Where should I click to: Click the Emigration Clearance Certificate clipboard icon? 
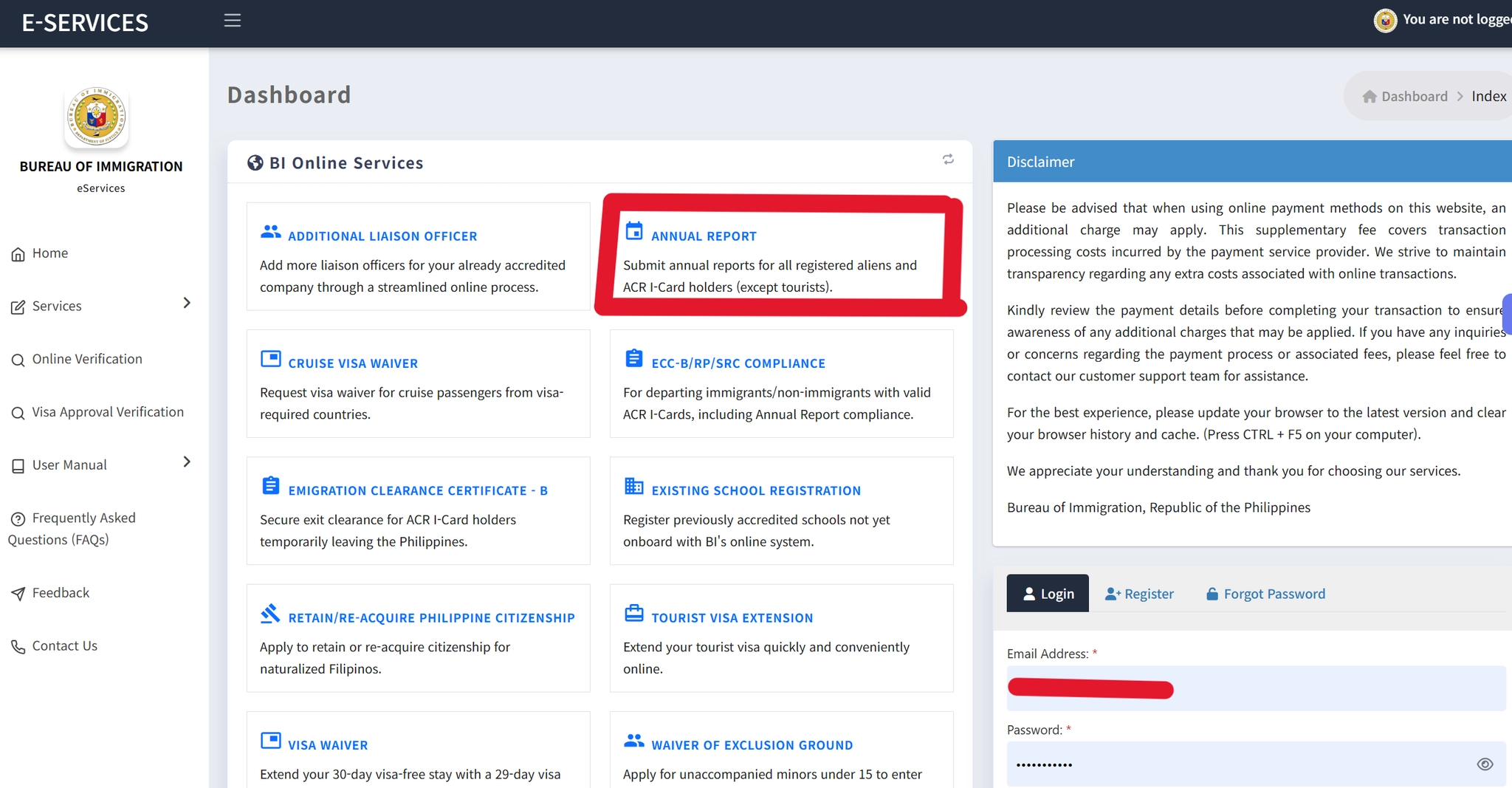tap(271, 485)
